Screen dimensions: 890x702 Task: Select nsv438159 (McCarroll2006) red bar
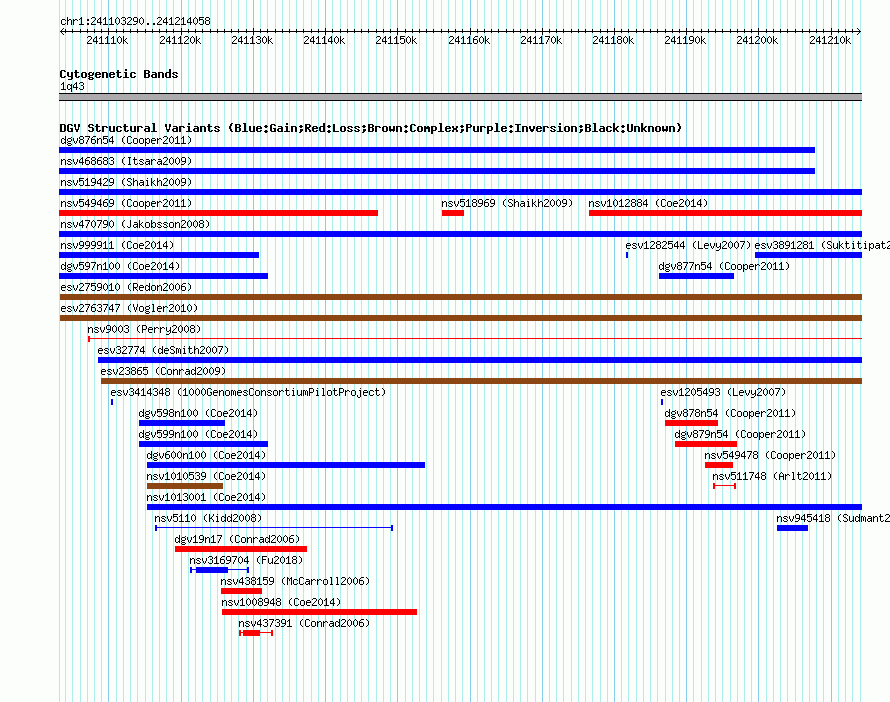tap(241, 591)
